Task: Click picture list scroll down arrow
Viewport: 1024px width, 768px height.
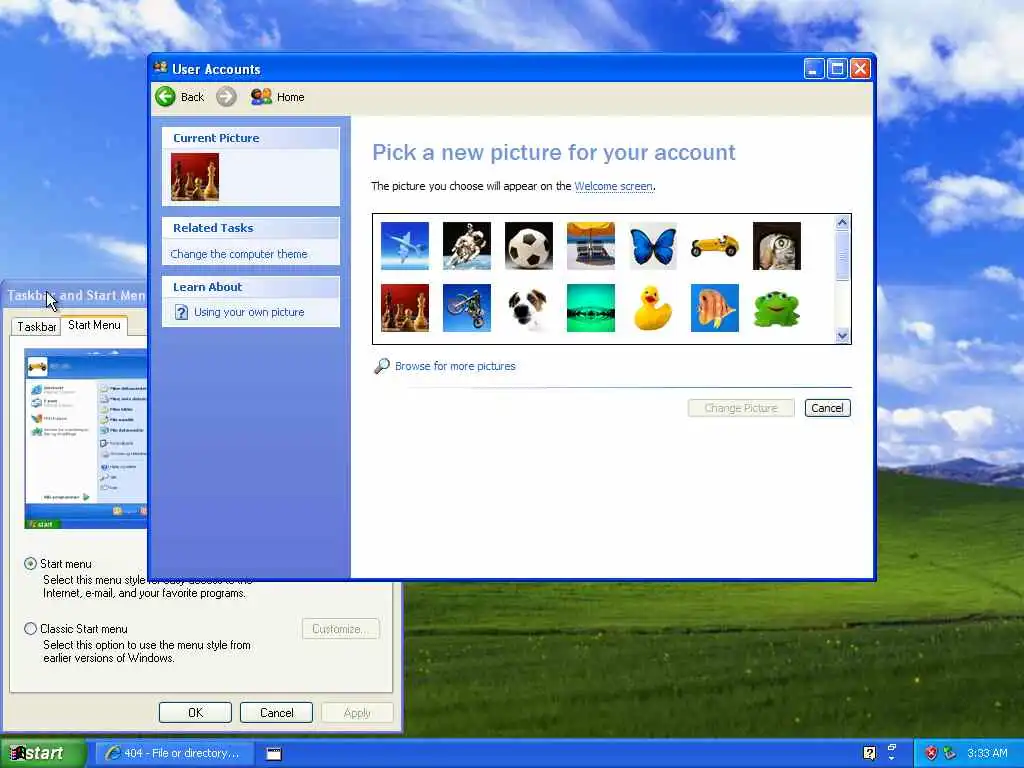Action: click(x=842, y=336)
